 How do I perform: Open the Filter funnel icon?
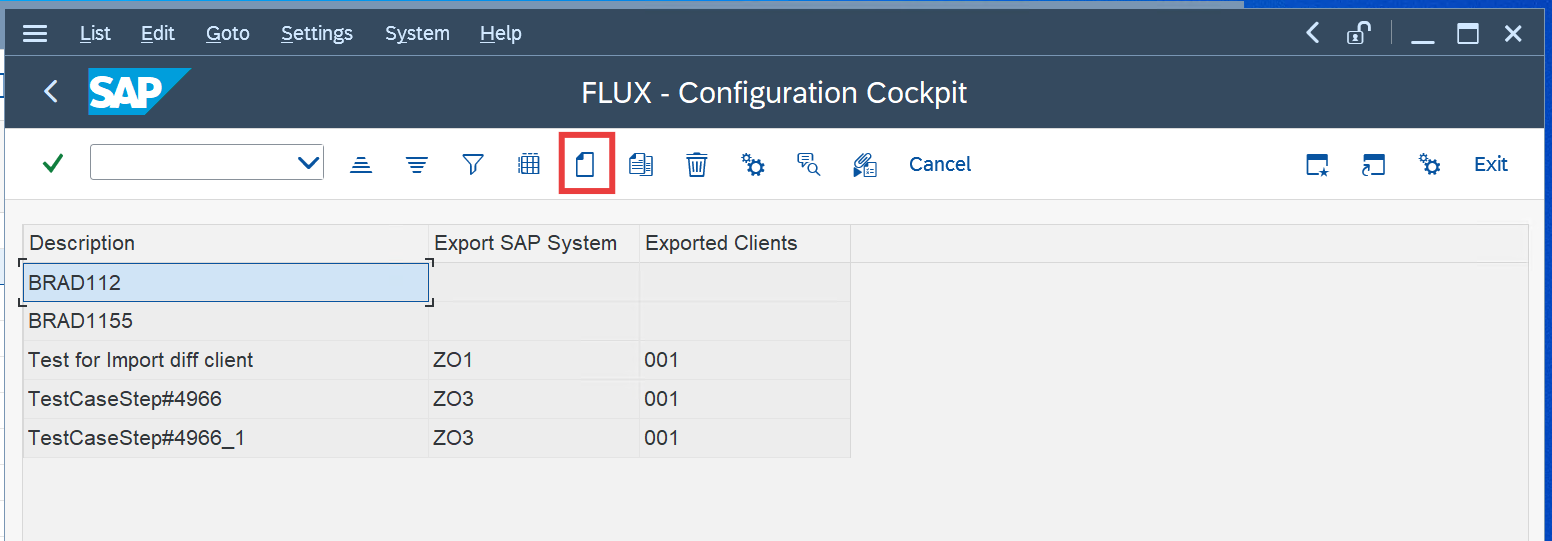473,164
